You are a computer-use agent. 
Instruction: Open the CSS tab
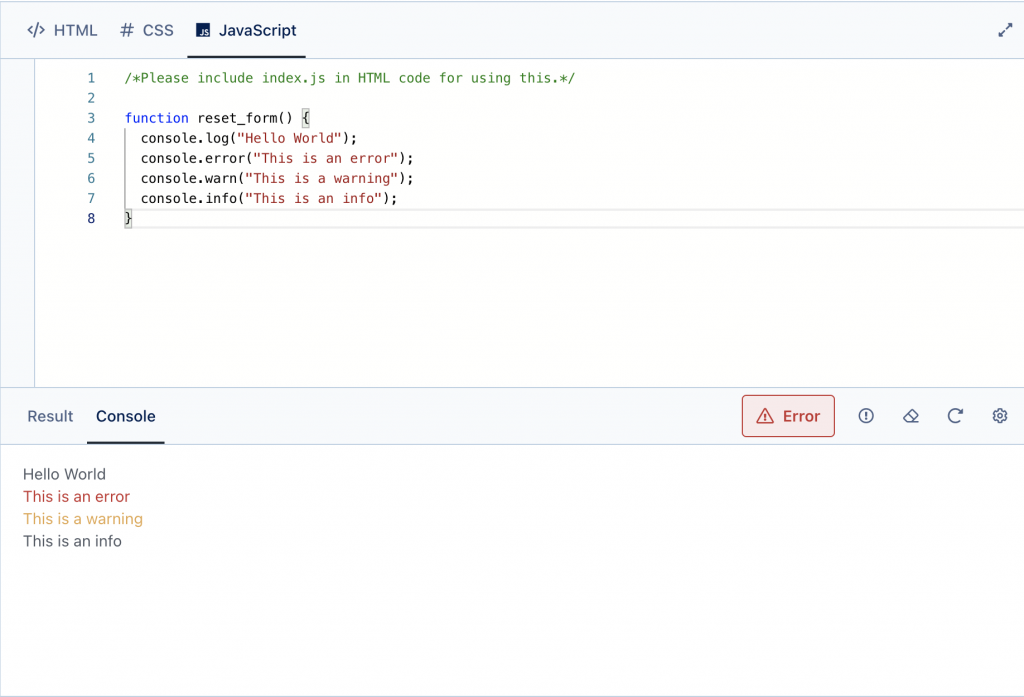coord(146,30)
